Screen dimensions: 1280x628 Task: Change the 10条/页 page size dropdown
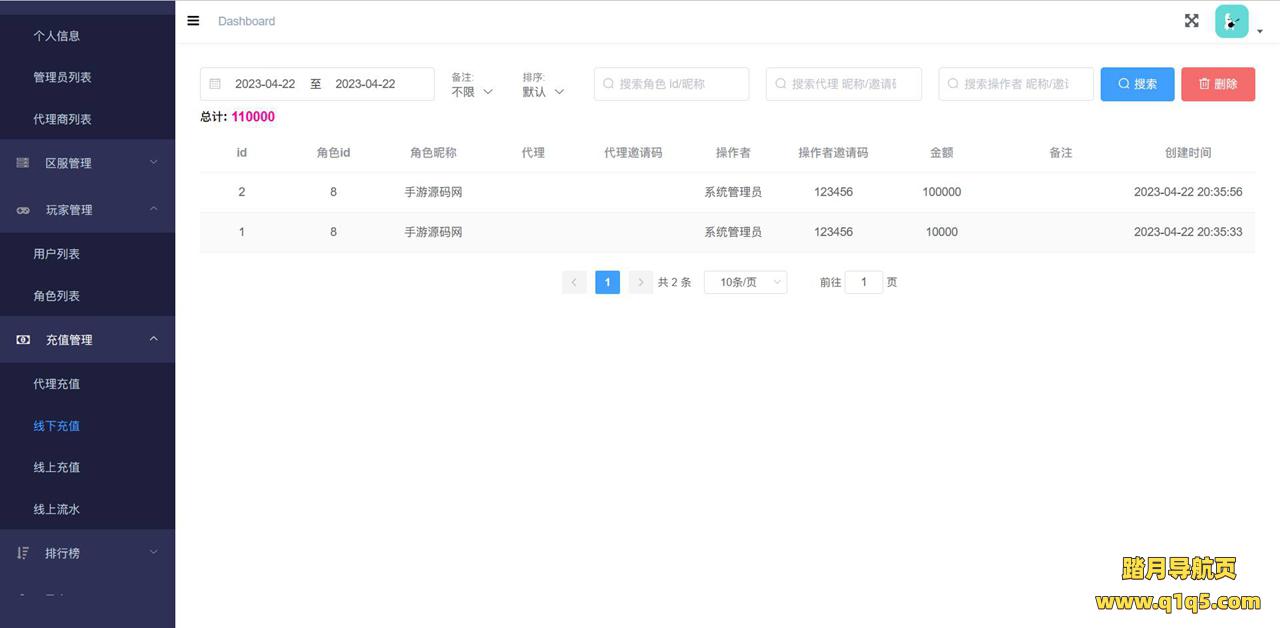tap(745, 283)
